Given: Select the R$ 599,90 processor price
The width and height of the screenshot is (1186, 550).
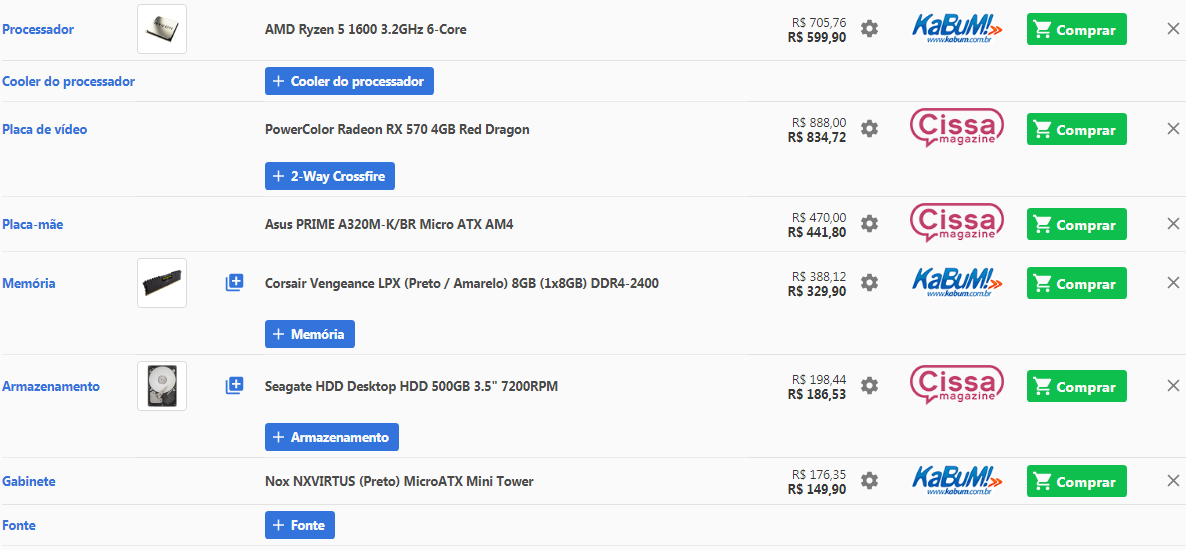Looking at the screenshot, I should point(817,37).
